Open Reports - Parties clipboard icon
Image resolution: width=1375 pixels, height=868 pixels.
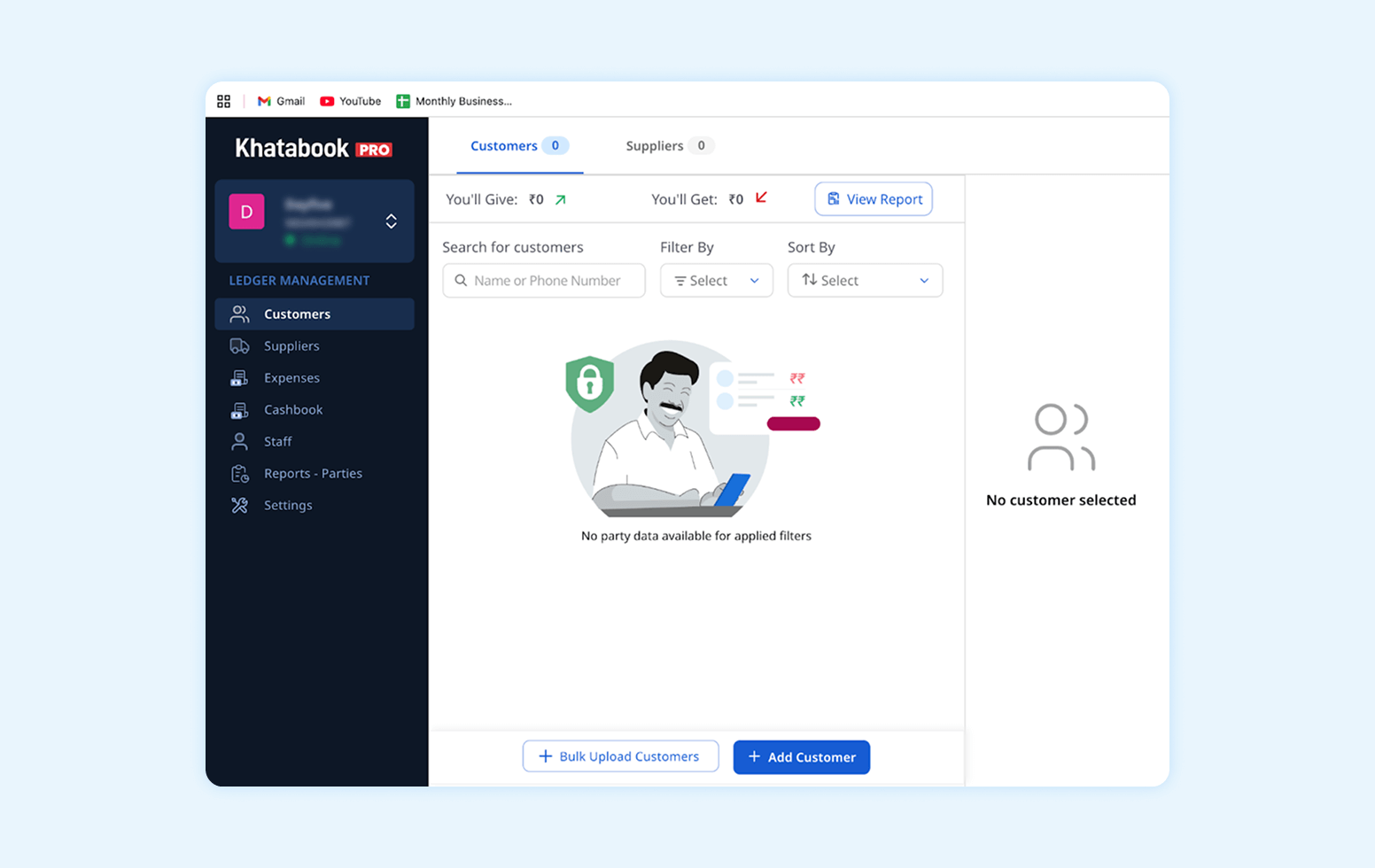(239, 474)
